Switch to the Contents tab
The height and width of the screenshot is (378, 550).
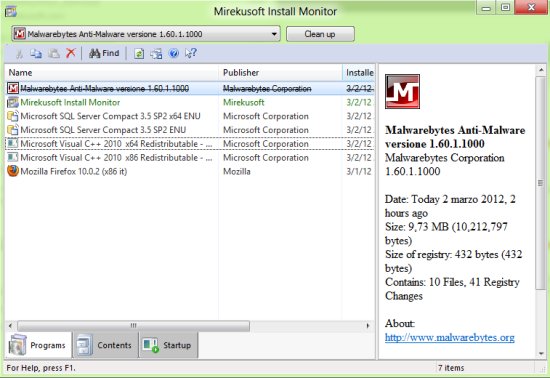[105, 345]
